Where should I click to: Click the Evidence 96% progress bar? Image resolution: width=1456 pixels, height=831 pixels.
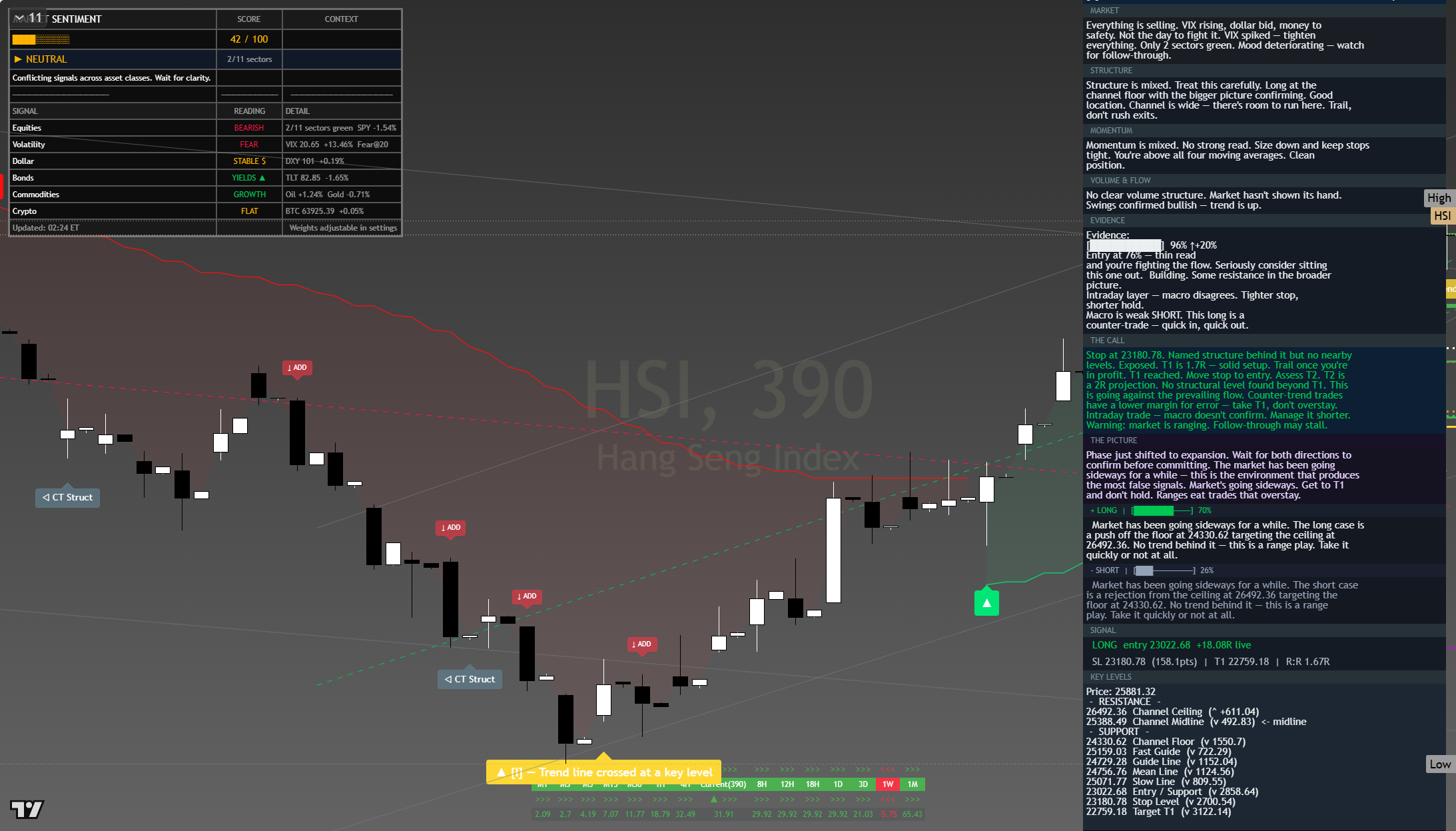(1126, 245)
